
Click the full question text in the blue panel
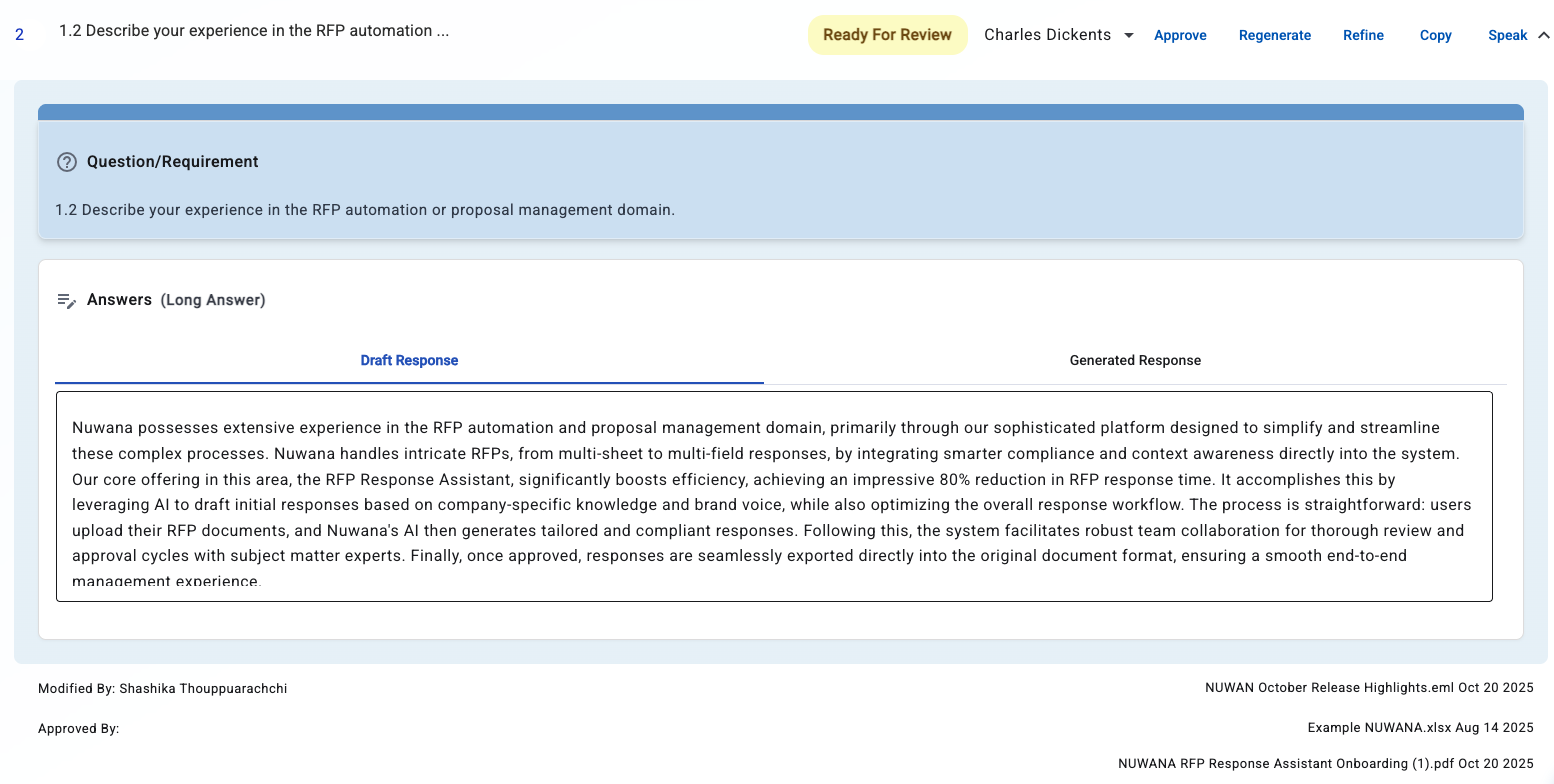tap(365, 210)
